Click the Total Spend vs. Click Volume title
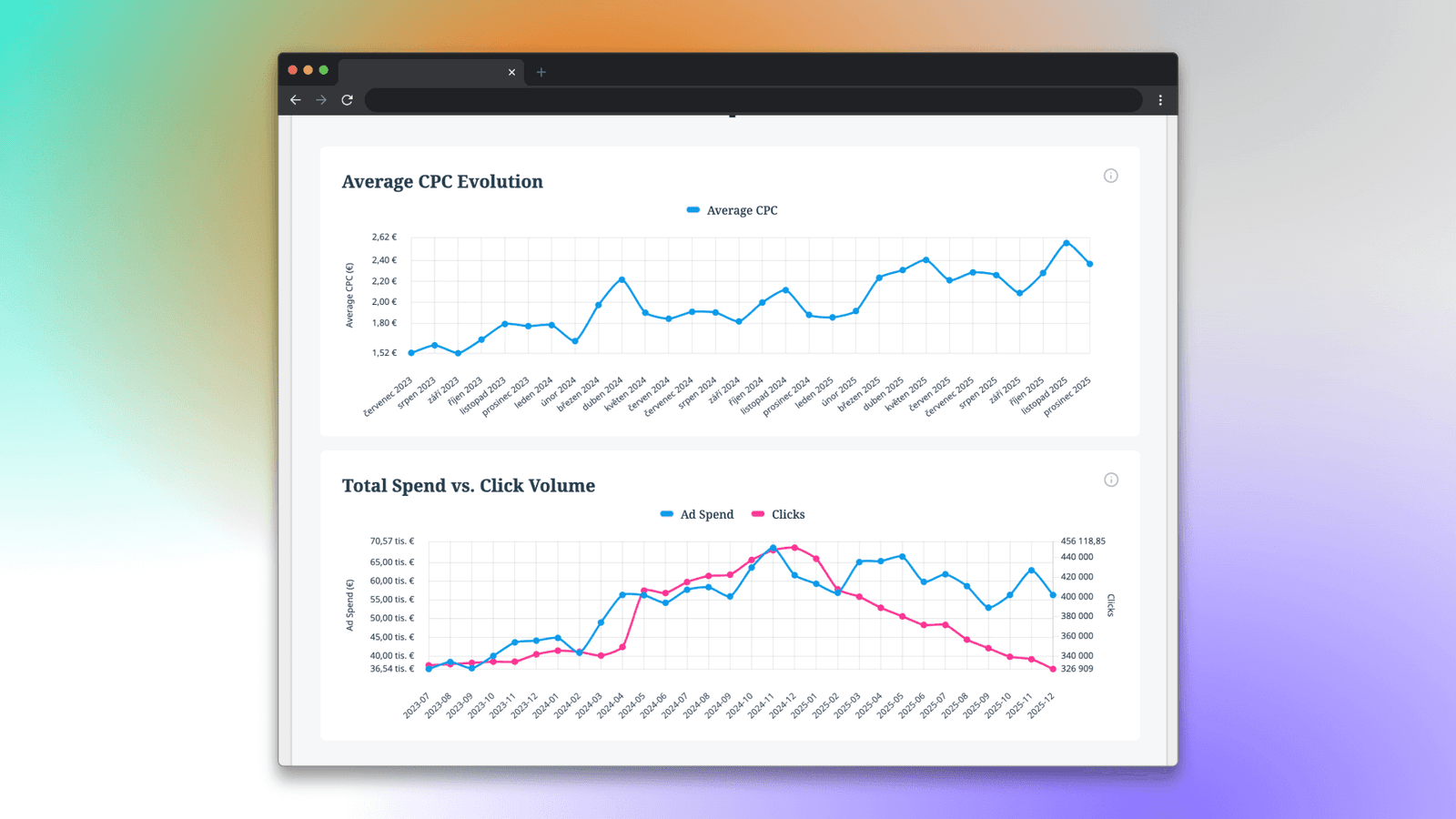 [468, 485]
